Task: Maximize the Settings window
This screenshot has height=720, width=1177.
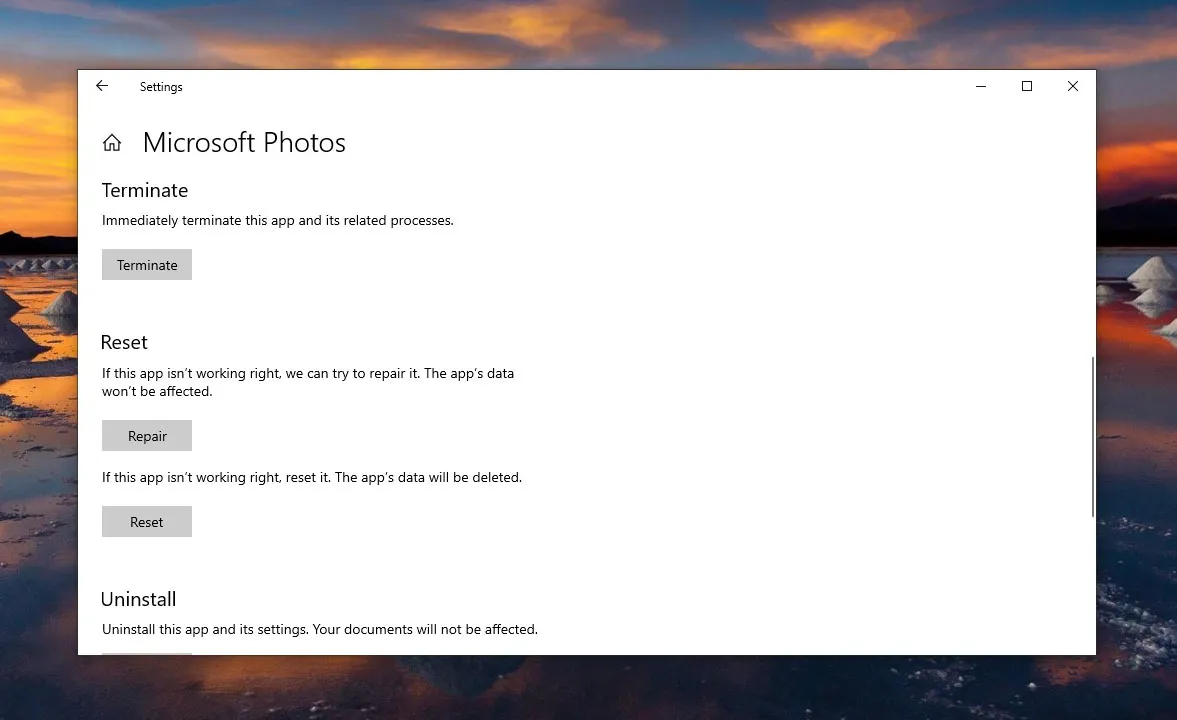Action: 1026,87
